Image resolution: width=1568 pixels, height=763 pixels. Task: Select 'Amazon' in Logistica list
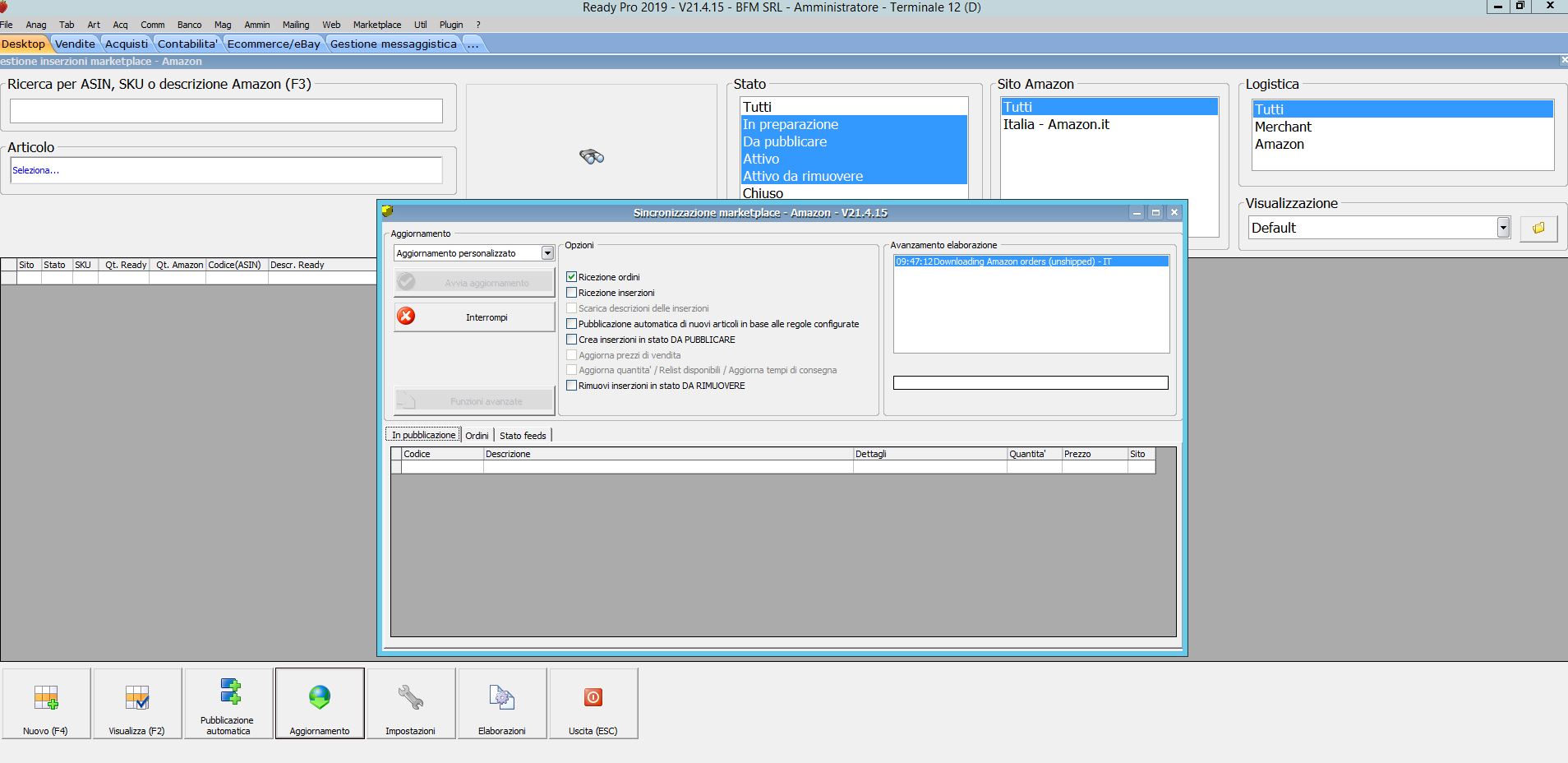pyautogui.click(x=1402, y=144)
